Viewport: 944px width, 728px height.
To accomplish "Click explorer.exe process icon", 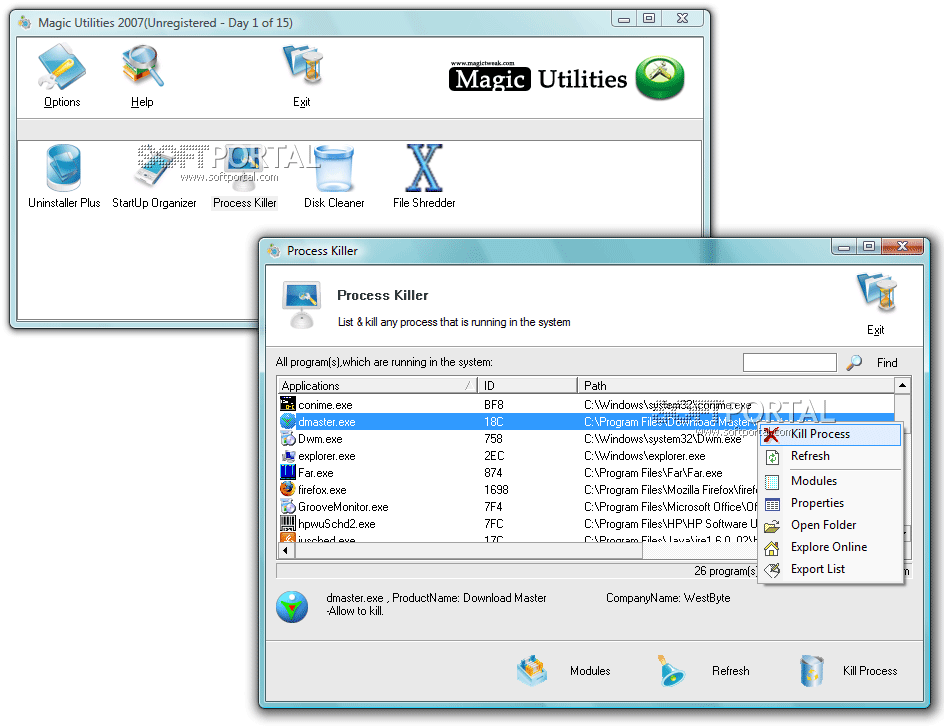I will point(288,455).
